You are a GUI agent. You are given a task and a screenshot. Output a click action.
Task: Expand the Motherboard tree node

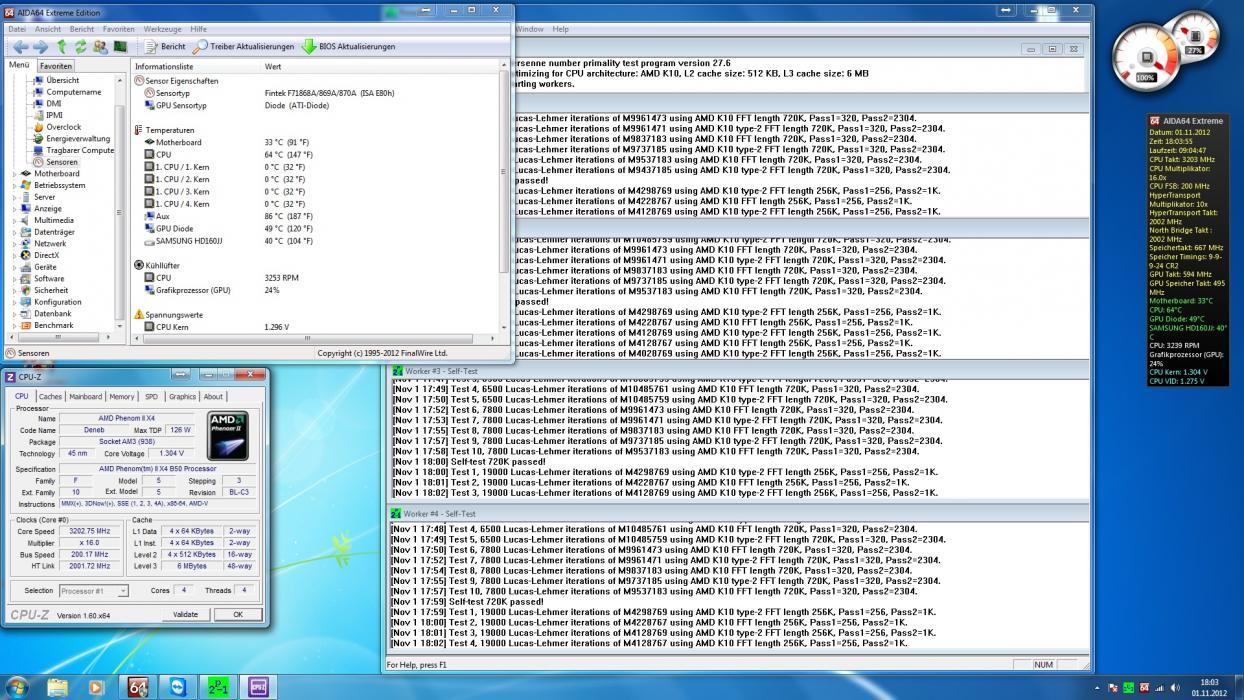pos(14,174)
